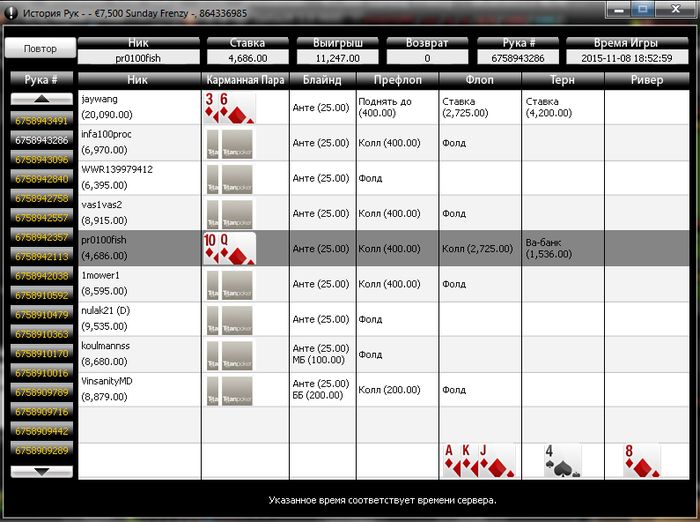
Task: Click the Ставка field showing 4,686.00
Action: click(x=248, y=58)
